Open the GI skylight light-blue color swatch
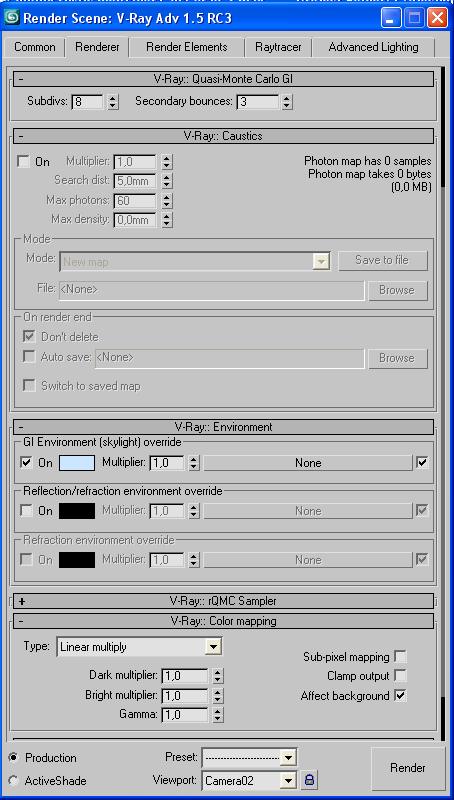The width and height of the screenshot is (454, 800). click(x=77, y=463)
